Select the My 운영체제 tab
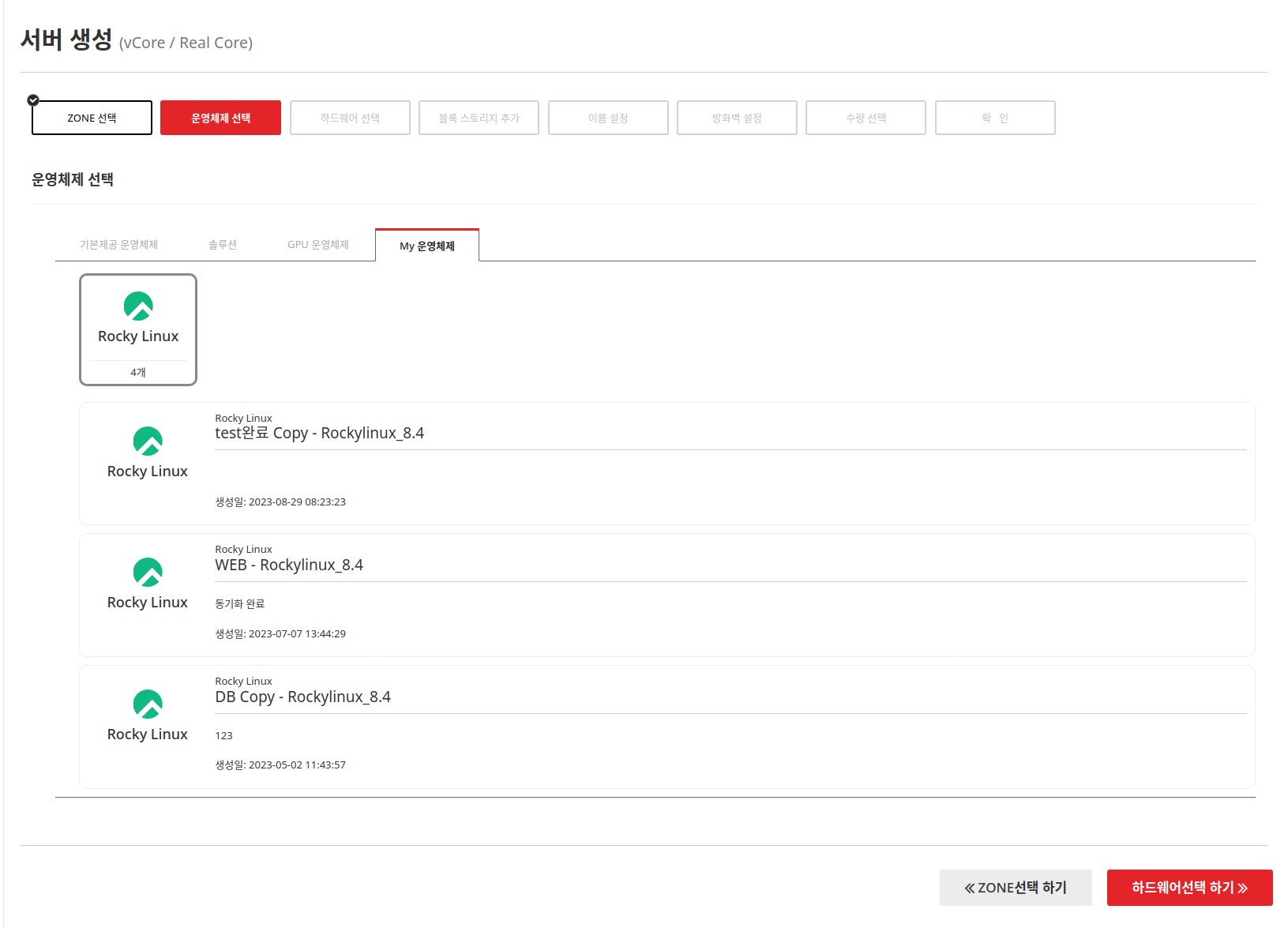 426,246
